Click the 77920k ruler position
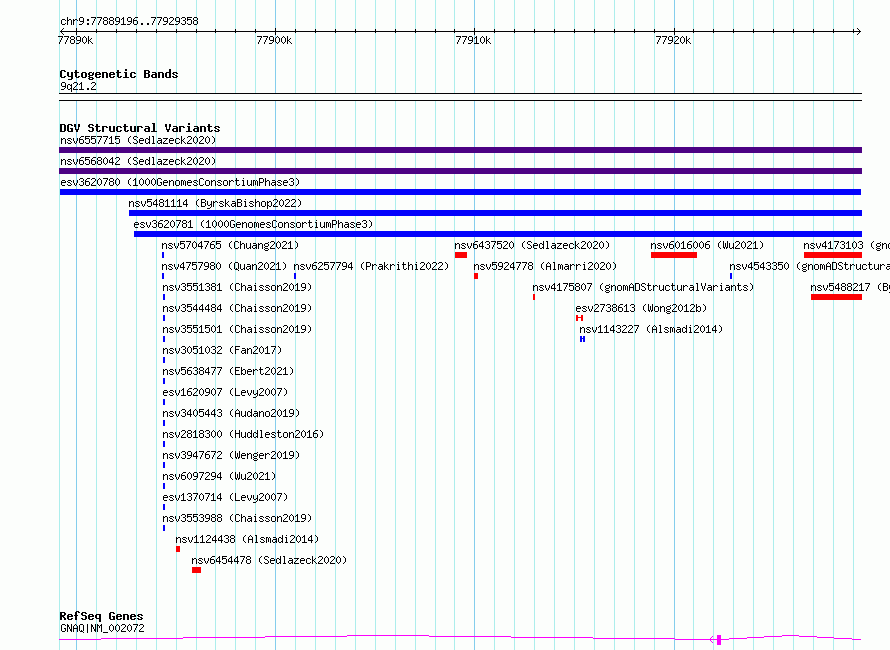Image resolution: width=890 pixels, height=650 pixels. point(674,40)
